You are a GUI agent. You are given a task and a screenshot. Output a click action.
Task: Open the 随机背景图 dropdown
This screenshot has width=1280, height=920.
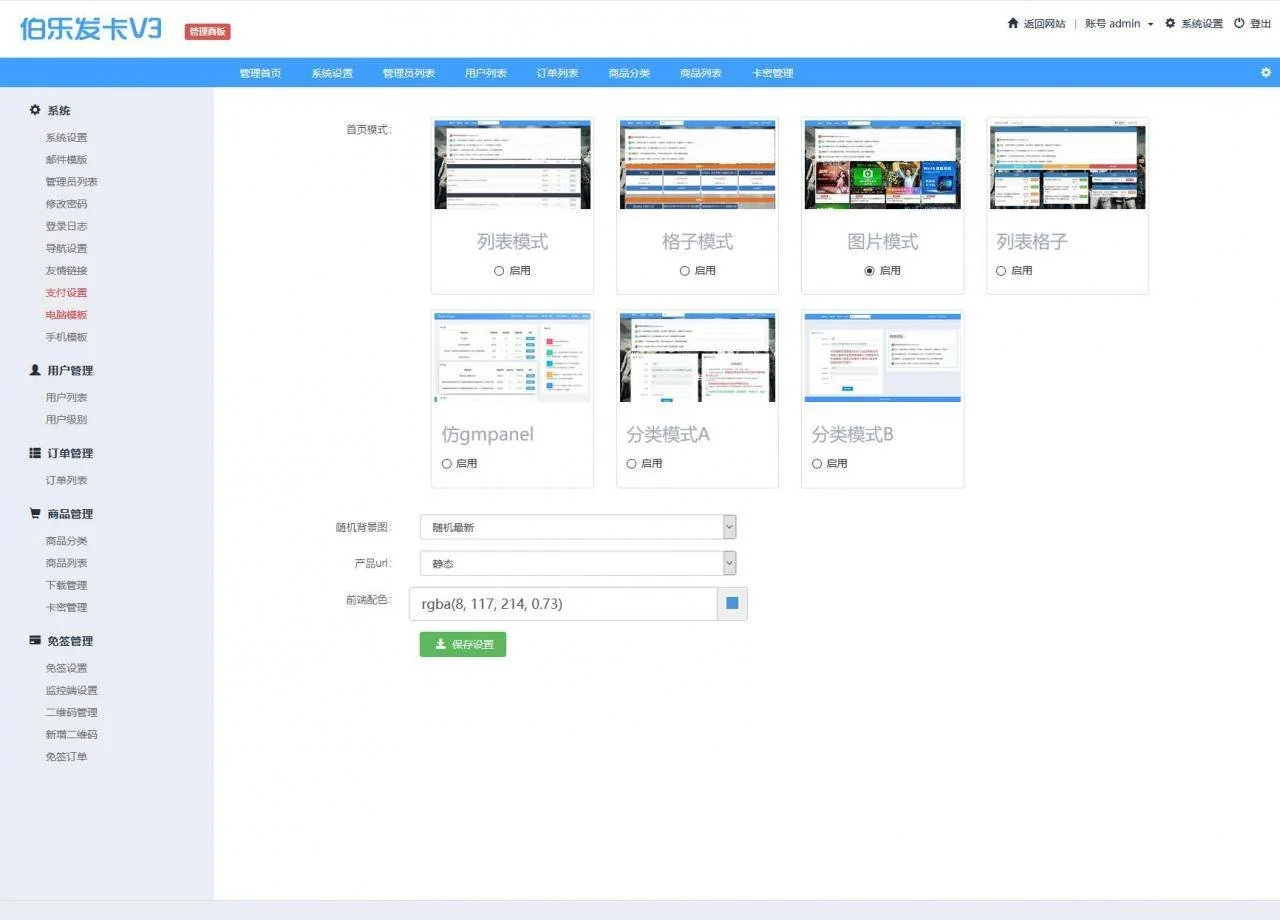click(x=577, y=527)
